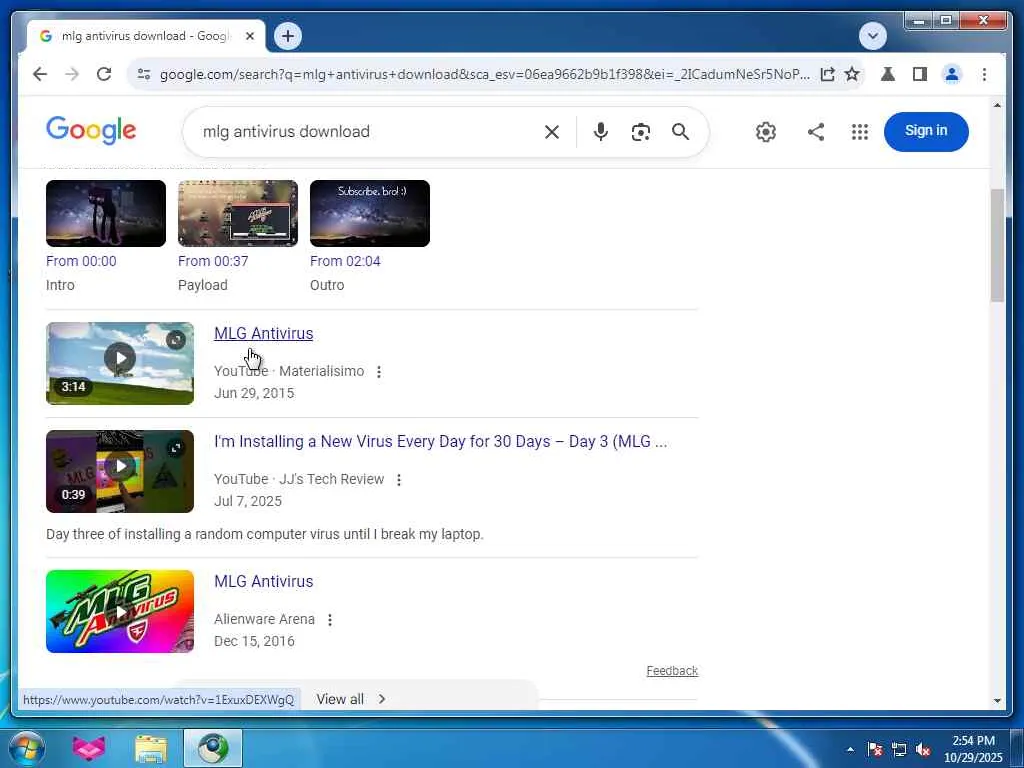This screenshot has width=1024, height=768.
Task: Submit search with magnifier icon
Action: (680, 132)
